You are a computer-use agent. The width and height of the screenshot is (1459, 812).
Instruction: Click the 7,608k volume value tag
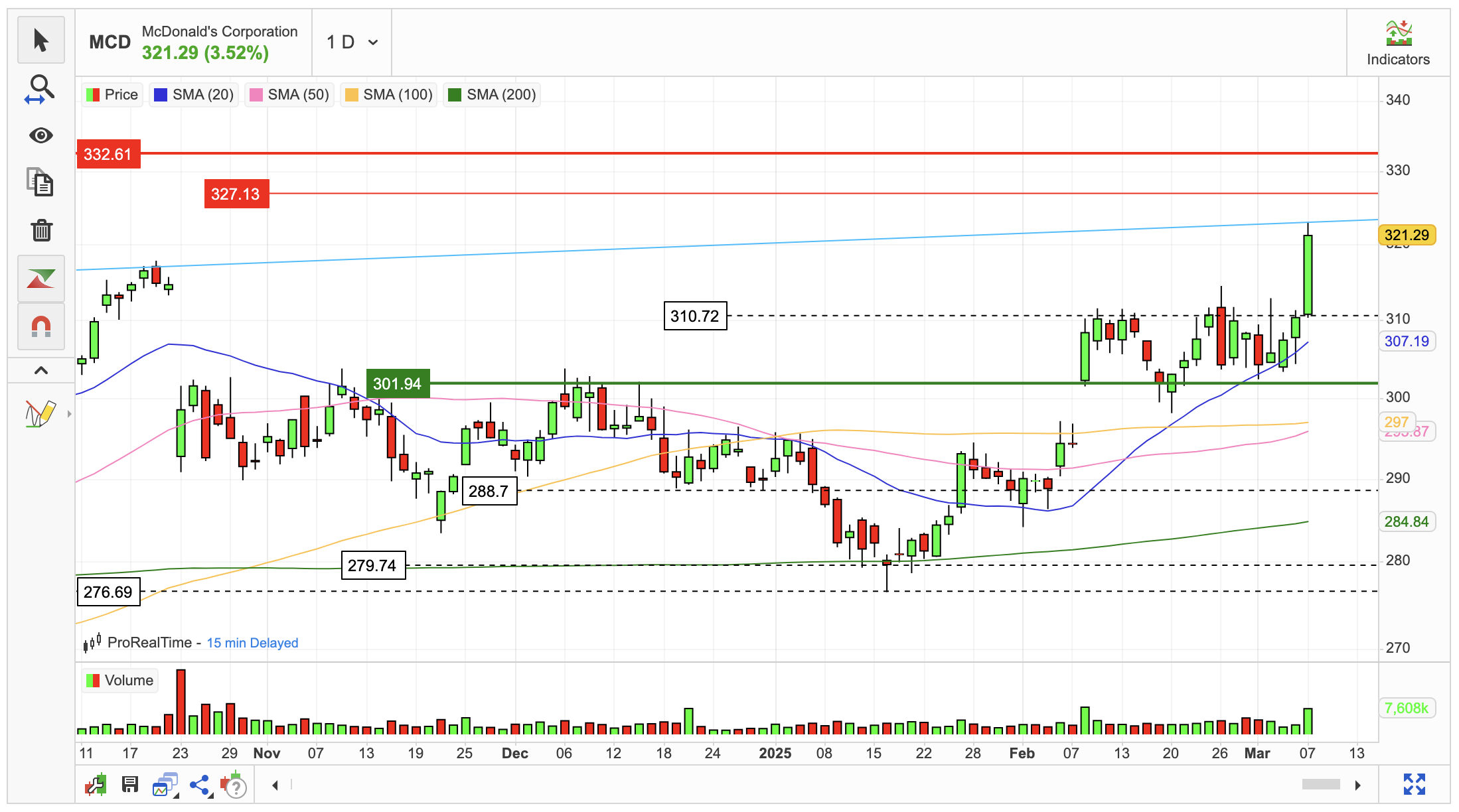pyautogui.click(x=1407, y=708)
